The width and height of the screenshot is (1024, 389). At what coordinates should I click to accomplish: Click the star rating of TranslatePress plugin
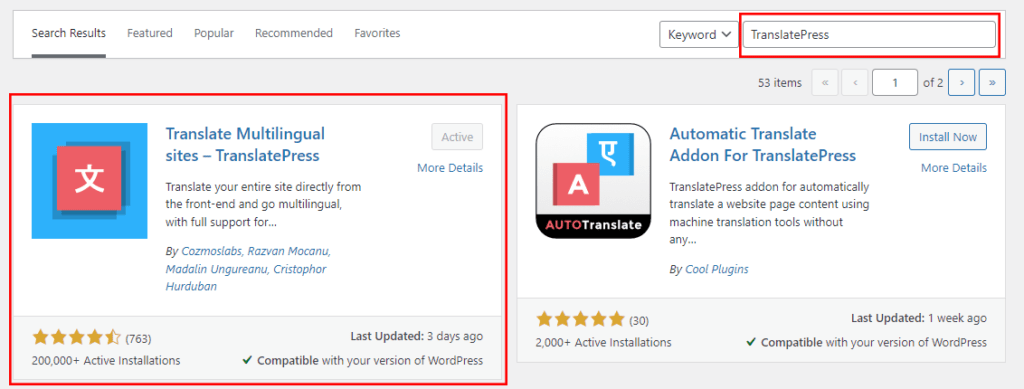(x=76, y=337)
